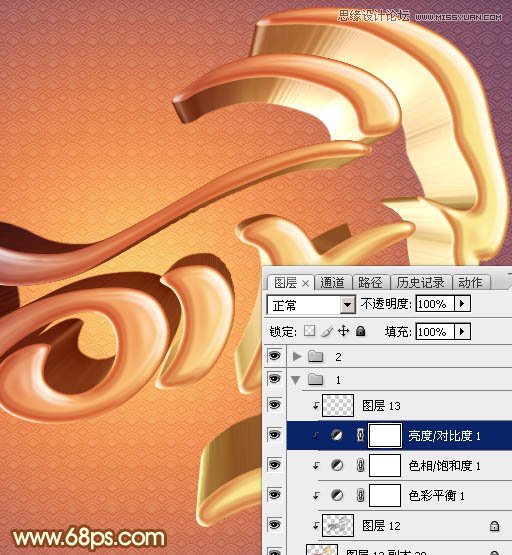Toggle lock position move icon
The image size is (512, 555).
343,331
